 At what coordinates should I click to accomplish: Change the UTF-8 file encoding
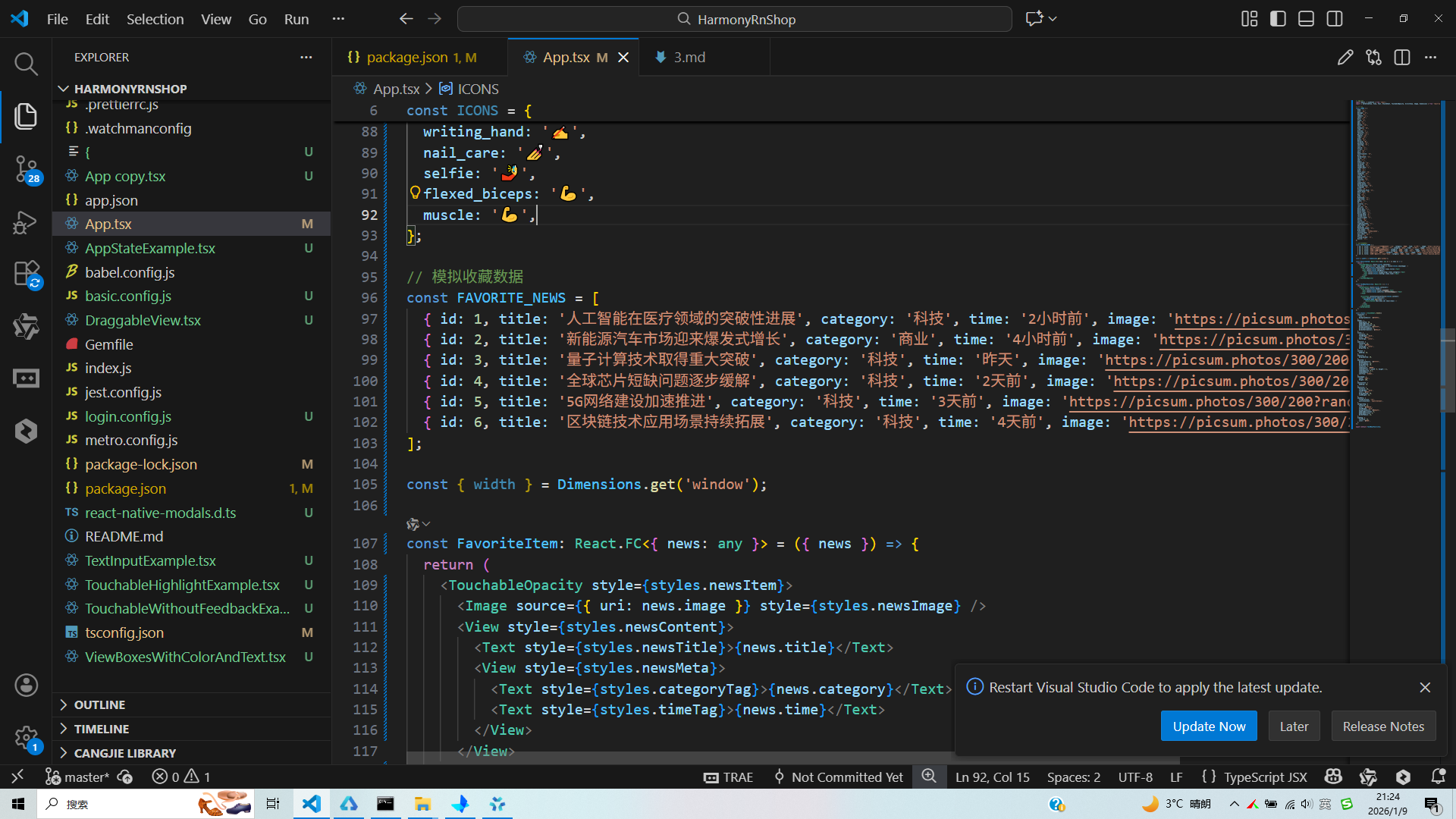(x=1135, y=777)
